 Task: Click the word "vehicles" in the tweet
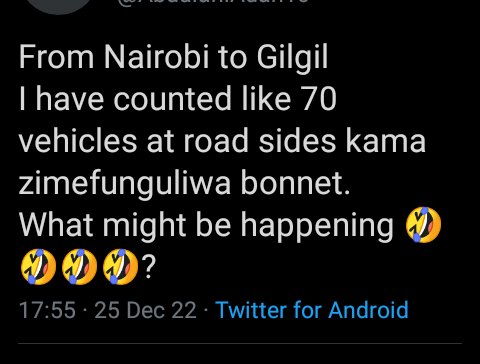78,141
